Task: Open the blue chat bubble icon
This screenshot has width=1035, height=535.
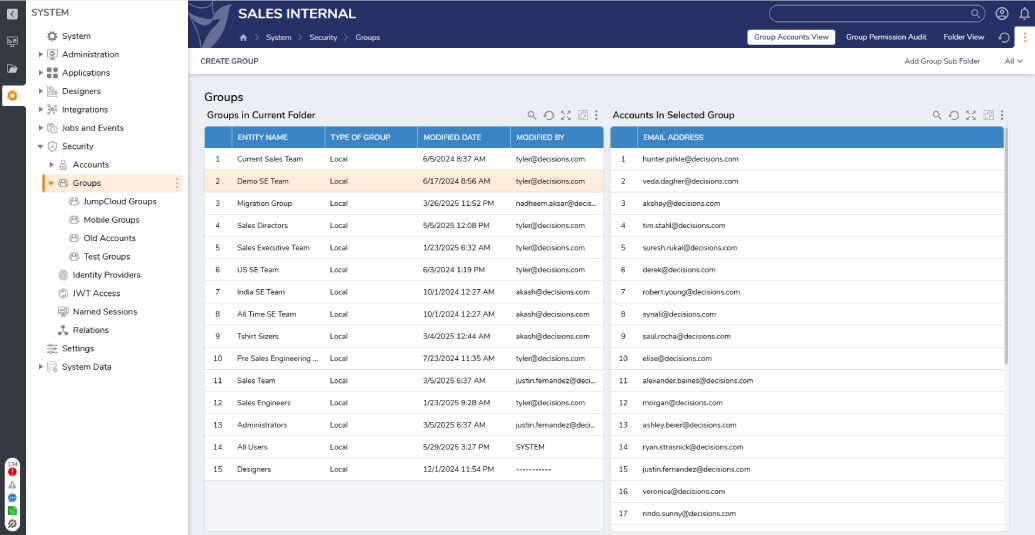Action: (x=12, y=497)
